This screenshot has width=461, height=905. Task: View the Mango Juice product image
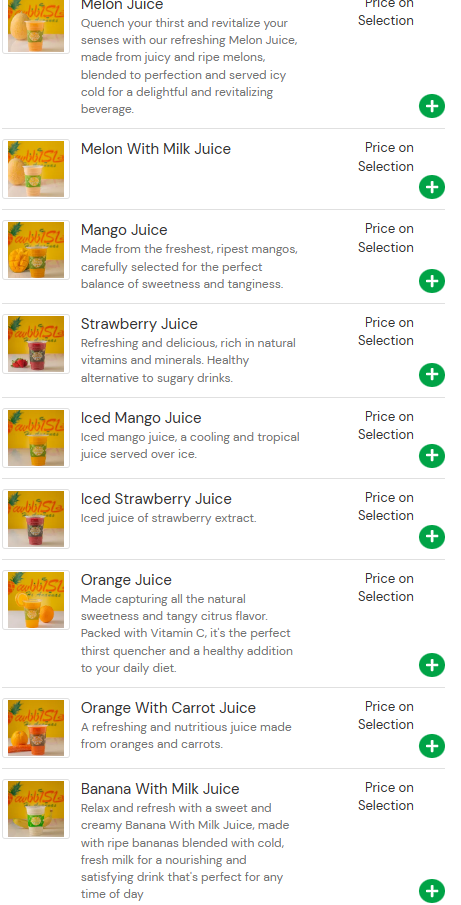tap(36, 250)
